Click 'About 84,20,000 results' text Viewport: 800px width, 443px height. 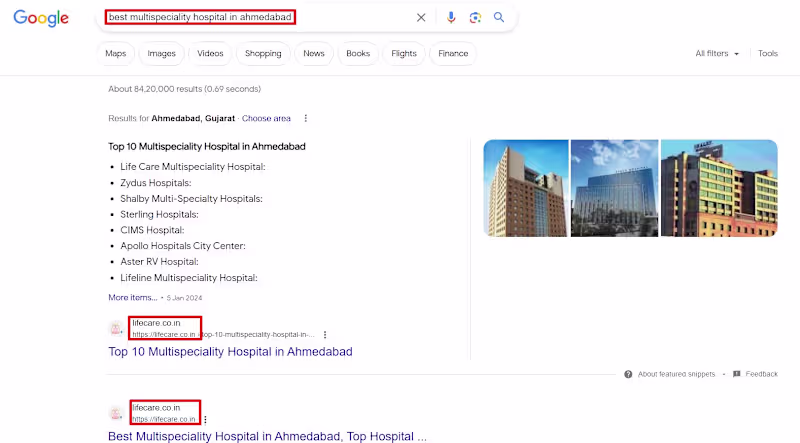point(155,89)
